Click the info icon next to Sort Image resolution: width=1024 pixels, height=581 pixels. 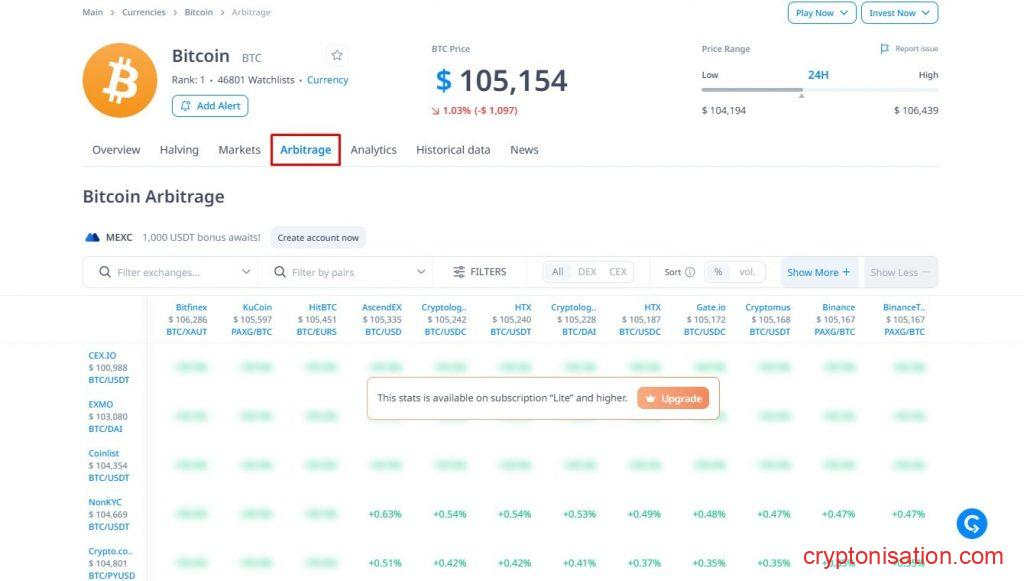690,272
